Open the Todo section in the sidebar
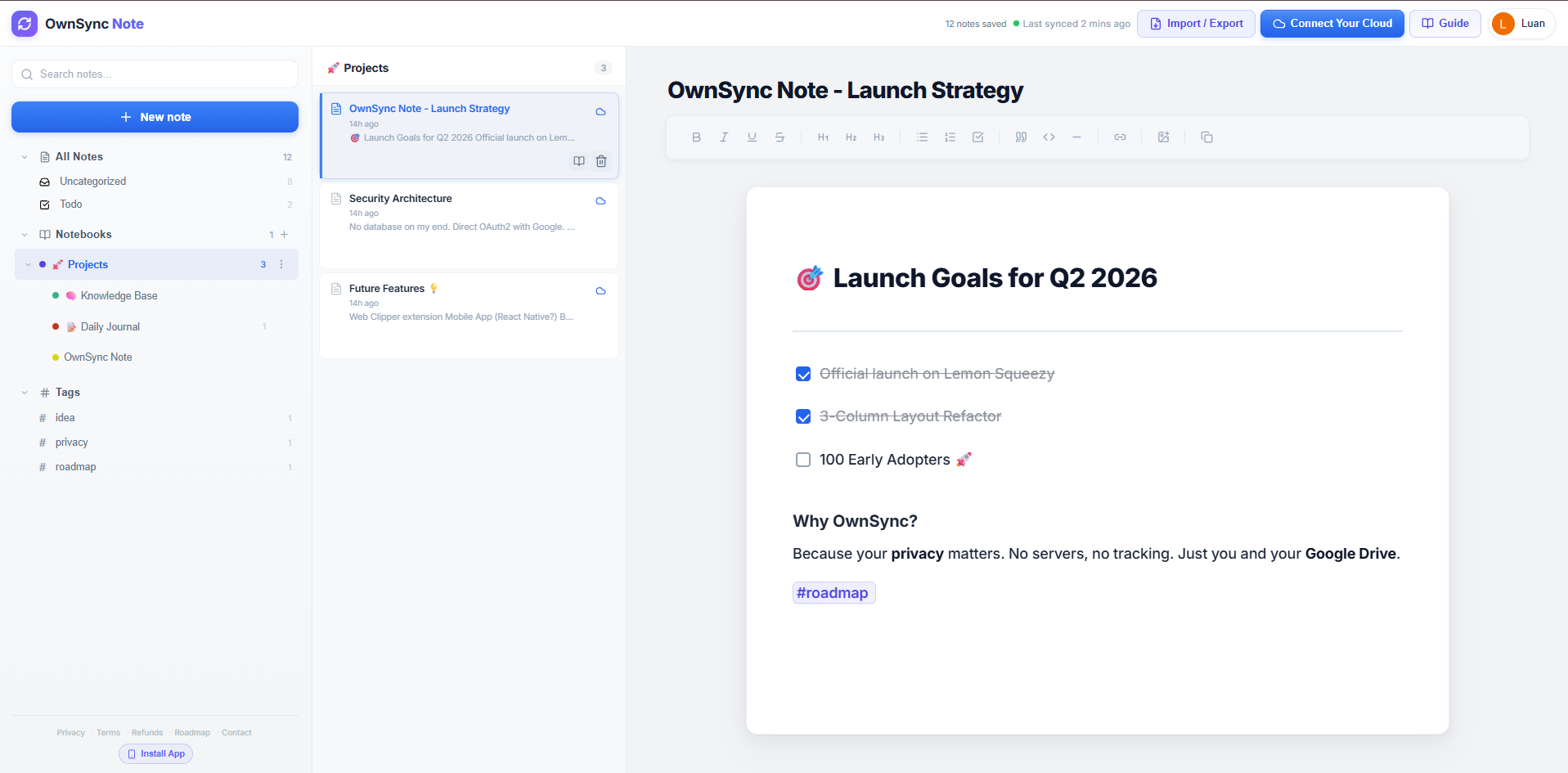Screen dimensions: 1568x773 point(71,204)
